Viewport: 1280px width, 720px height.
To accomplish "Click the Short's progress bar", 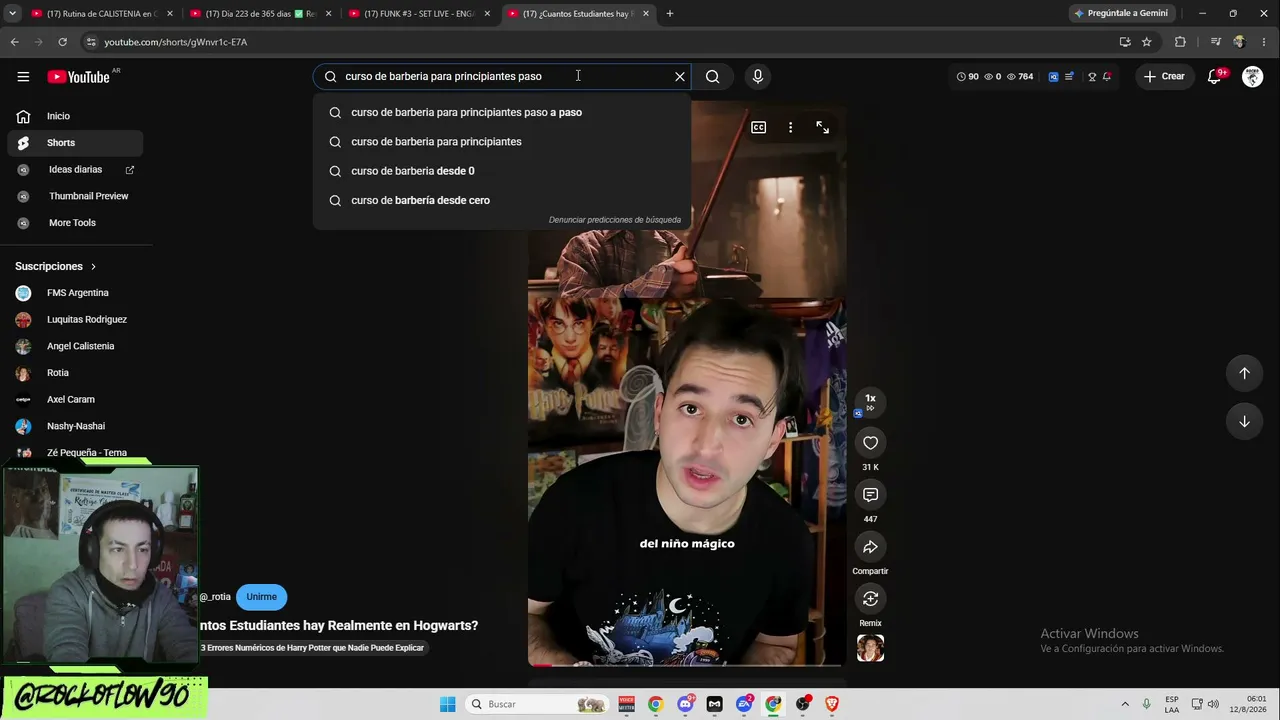I will pyautogui.click(x=686, y=664).
